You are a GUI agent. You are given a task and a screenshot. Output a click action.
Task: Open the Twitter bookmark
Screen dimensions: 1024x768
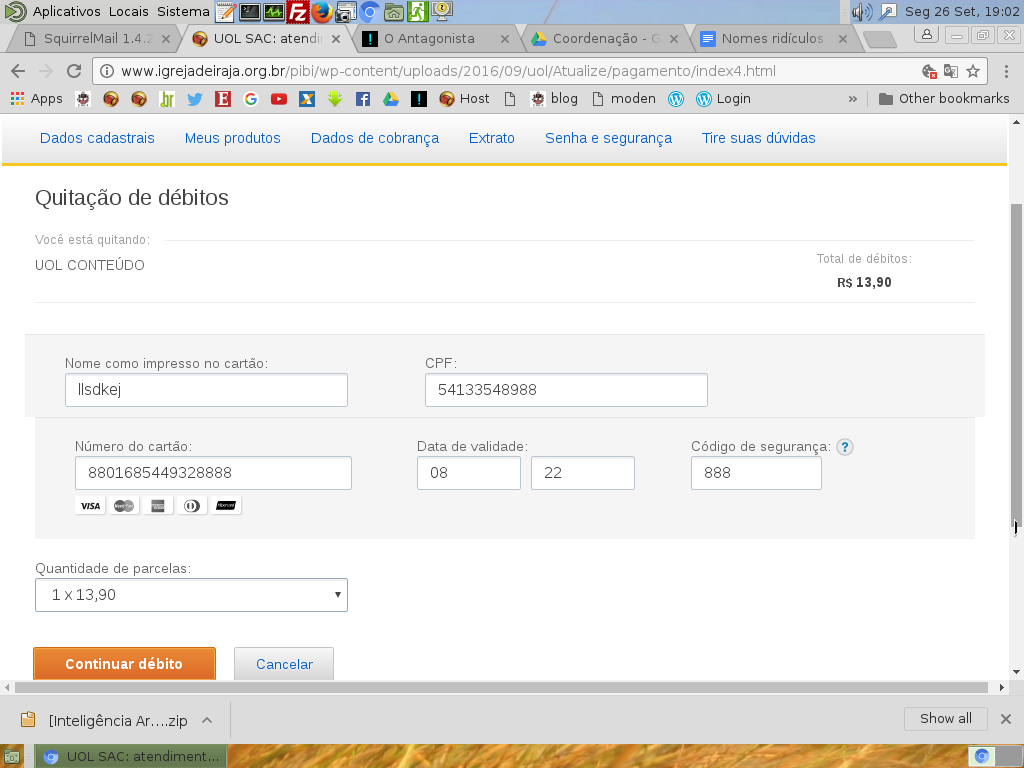(x=195, y=99)
